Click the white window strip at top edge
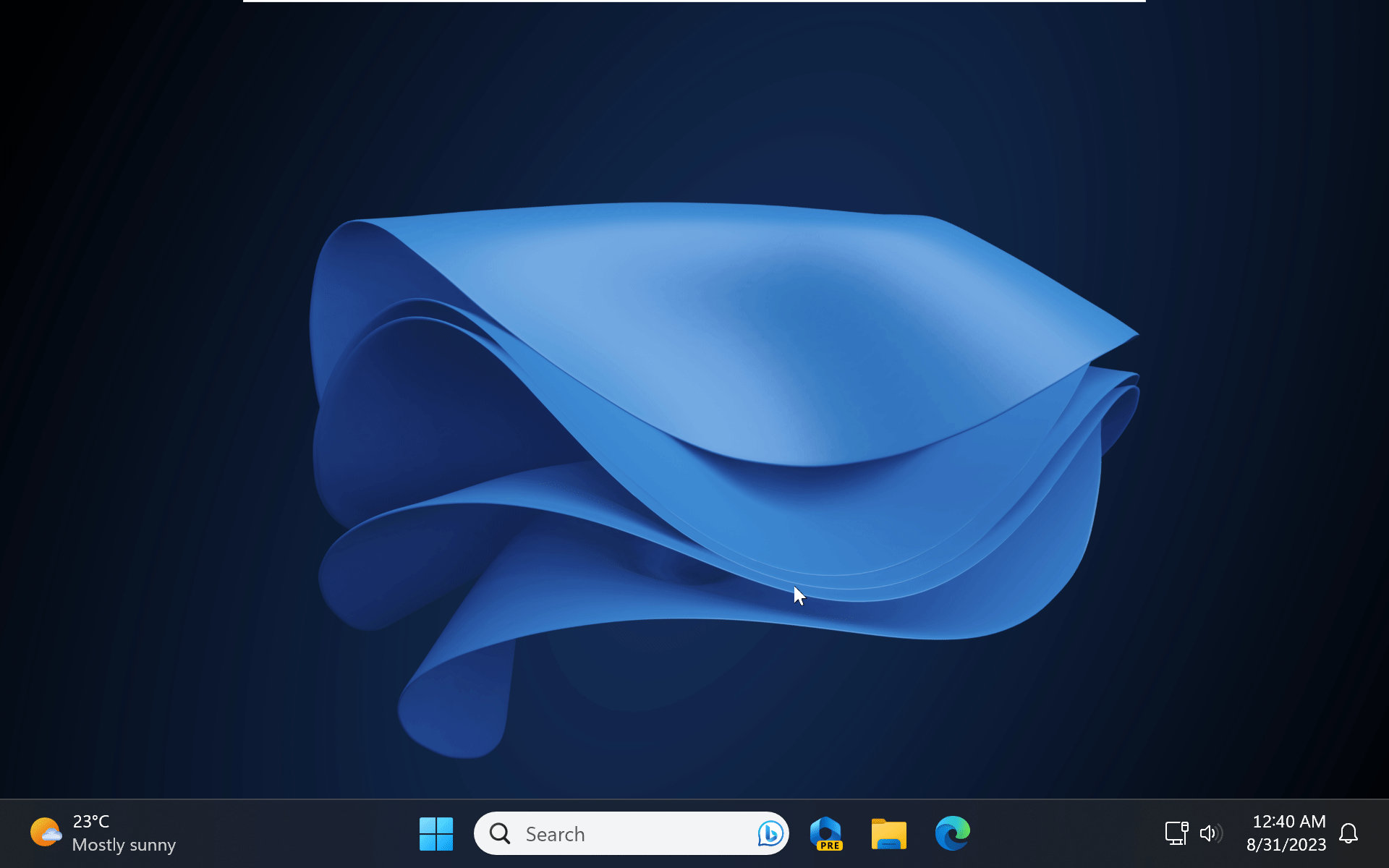1389x868 pixels. (694, 2)
